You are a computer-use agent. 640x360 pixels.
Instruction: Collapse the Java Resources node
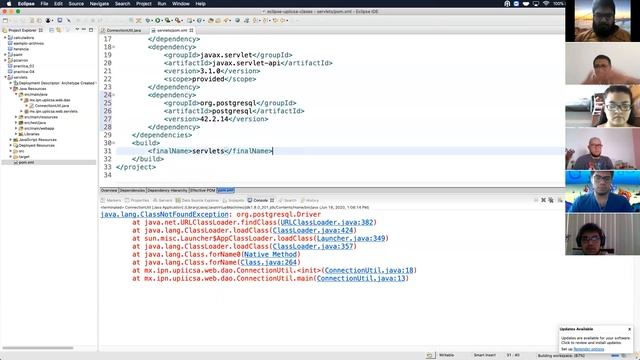tap(11, 89)
